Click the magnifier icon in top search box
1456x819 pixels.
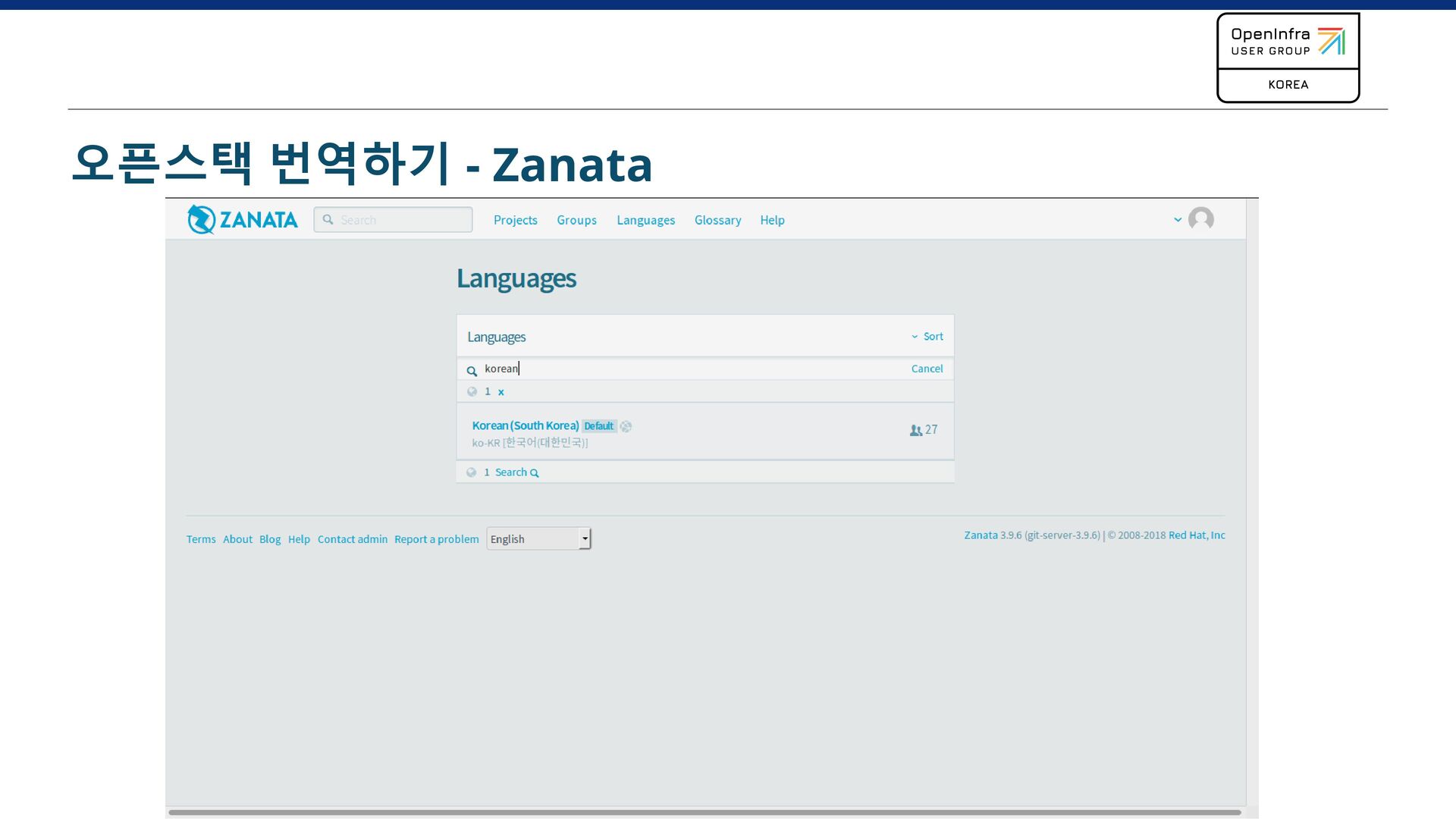coord(328,220)
